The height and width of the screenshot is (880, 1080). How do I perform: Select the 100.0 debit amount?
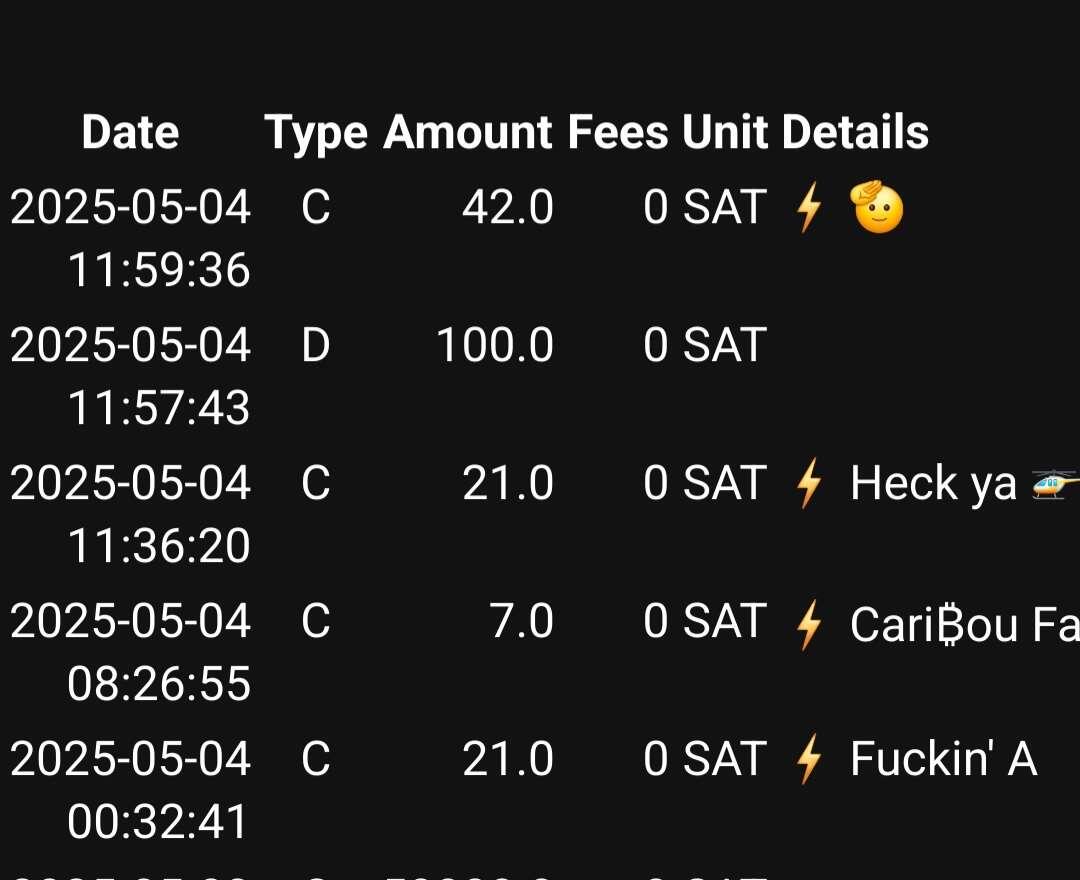(x=495, y=345)
